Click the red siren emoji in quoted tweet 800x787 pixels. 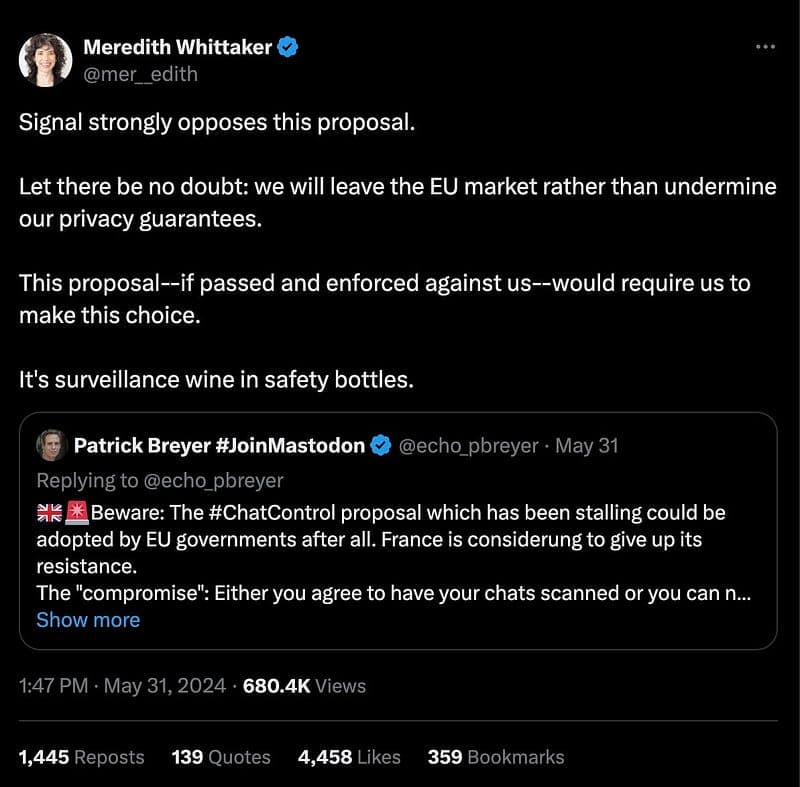(x=77, y=513)
